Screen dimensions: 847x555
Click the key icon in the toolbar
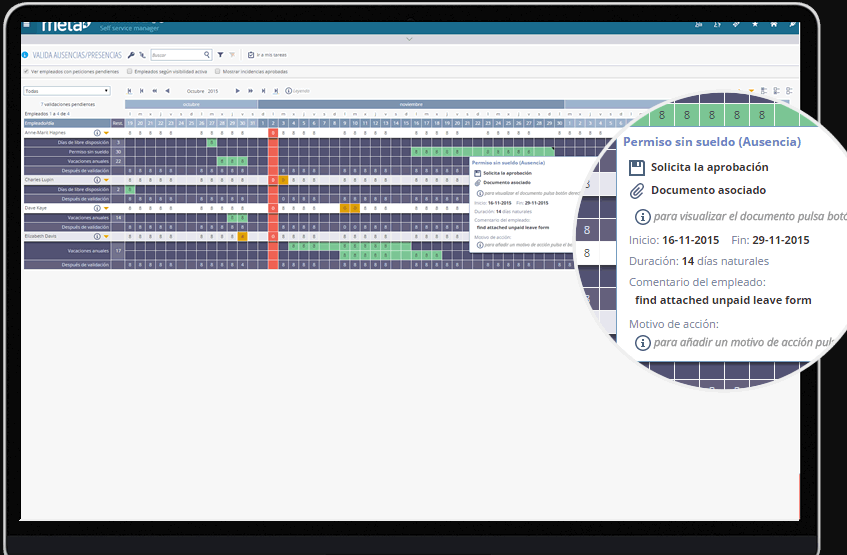131,55
